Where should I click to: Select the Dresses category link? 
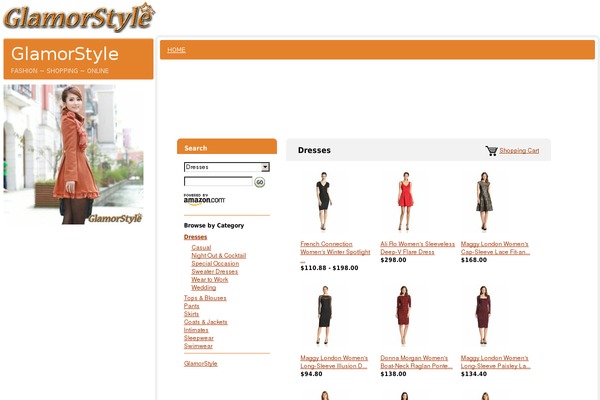click(x=196, y=237)
